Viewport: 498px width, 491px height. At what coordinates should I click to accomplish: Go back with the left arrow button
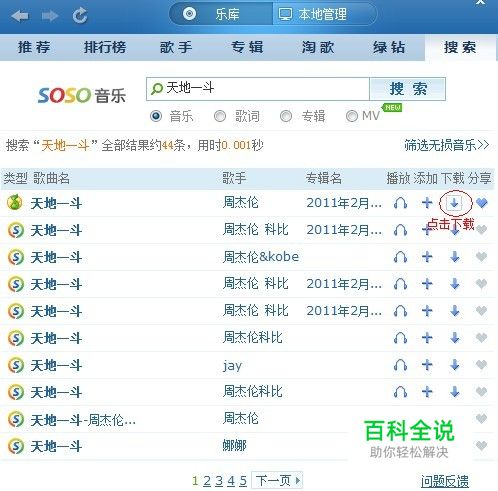click(19, 15)
